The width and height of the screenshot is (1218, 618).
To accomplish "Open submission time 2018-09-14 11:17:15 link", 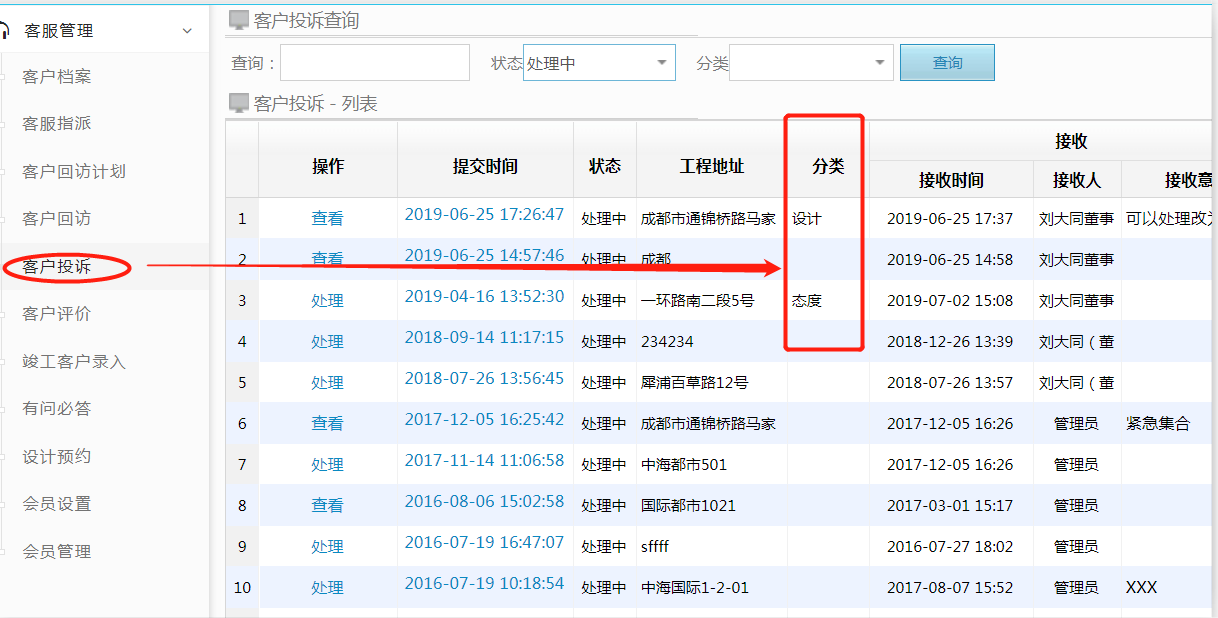I will (484, 338).
